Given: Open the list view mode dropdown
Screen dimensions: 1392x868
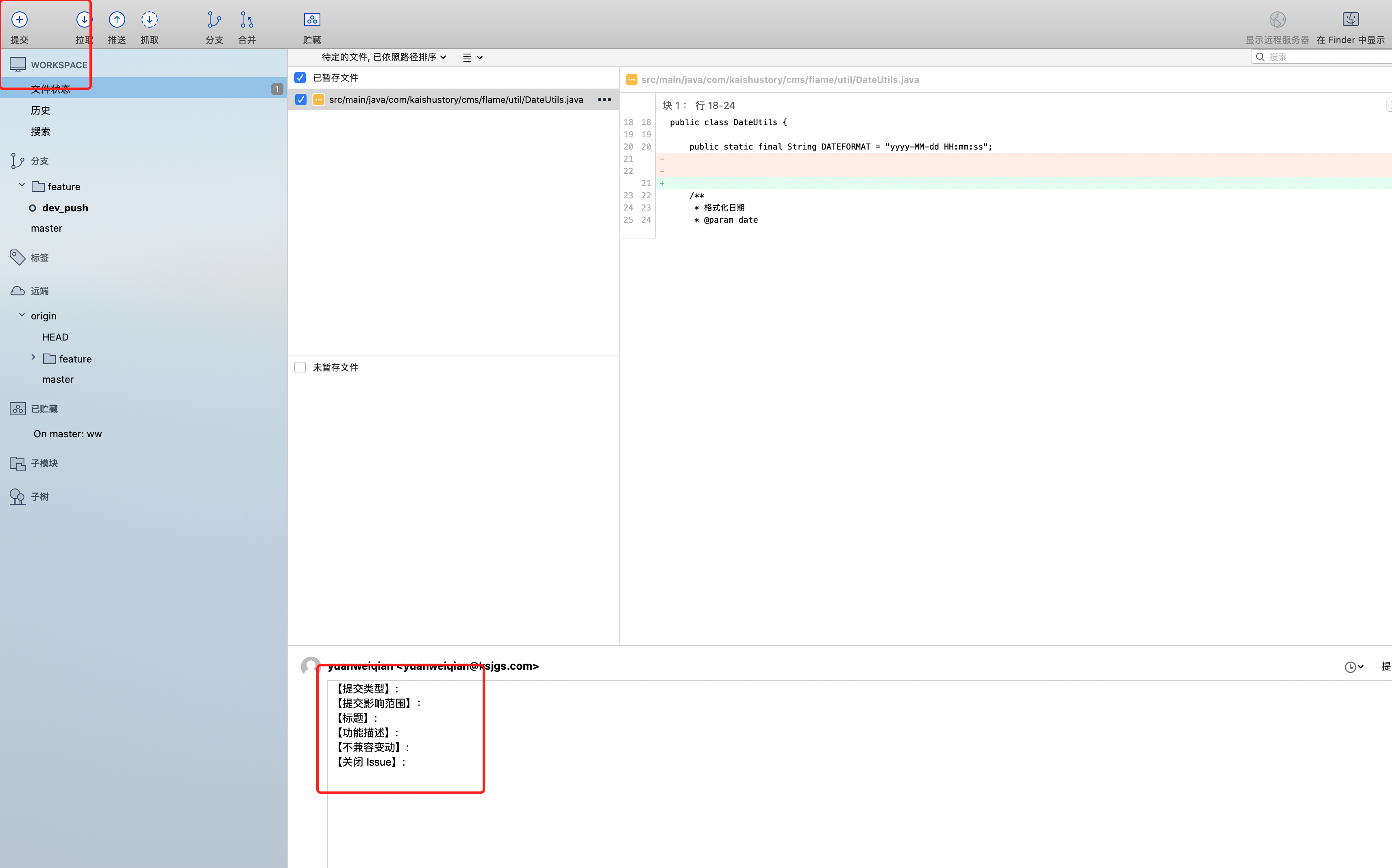Looking at the screenshot, I should pyautogui.click(x=473, y=57).
